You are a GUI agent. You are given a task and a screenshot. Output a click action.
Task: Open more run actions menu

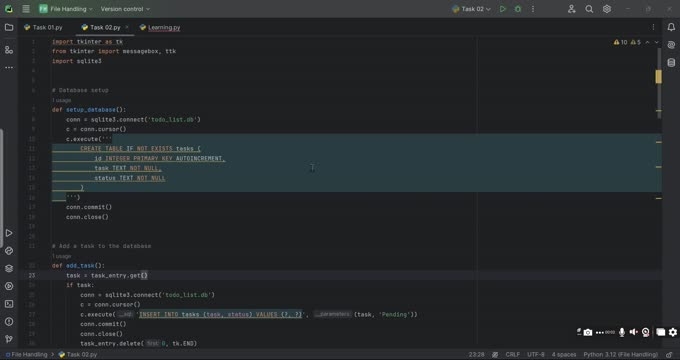coord(533,9)
